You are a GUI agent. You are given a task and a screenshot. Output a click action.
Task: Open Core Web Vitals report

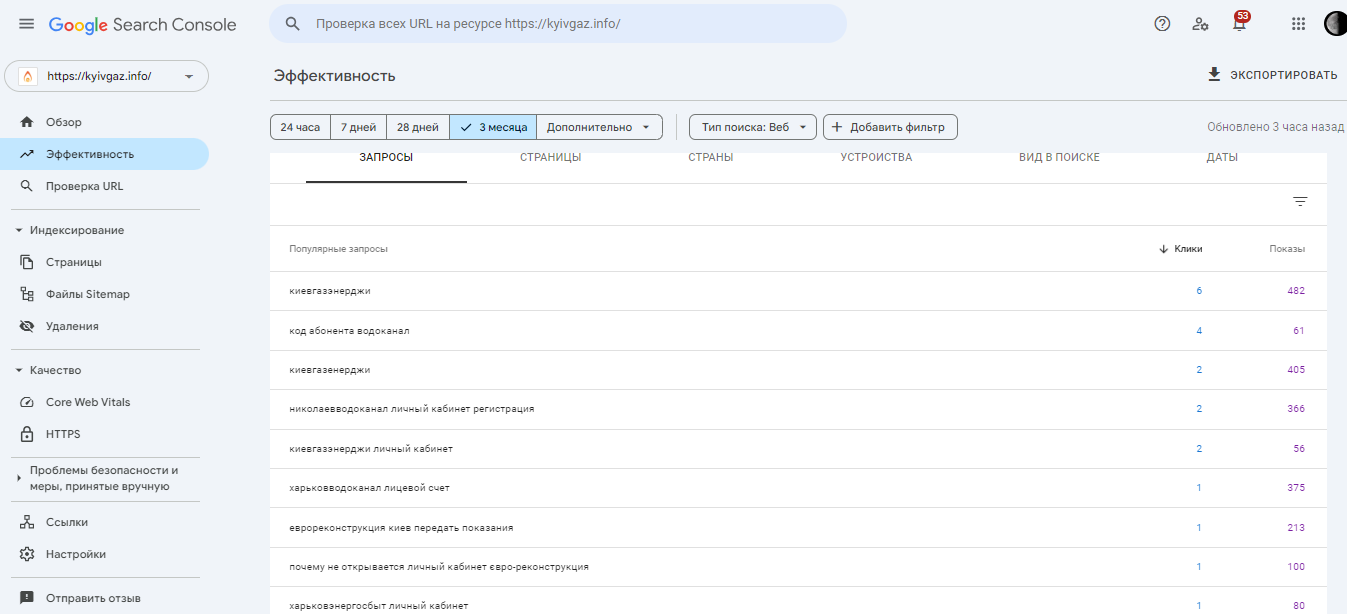coord(104,402)
